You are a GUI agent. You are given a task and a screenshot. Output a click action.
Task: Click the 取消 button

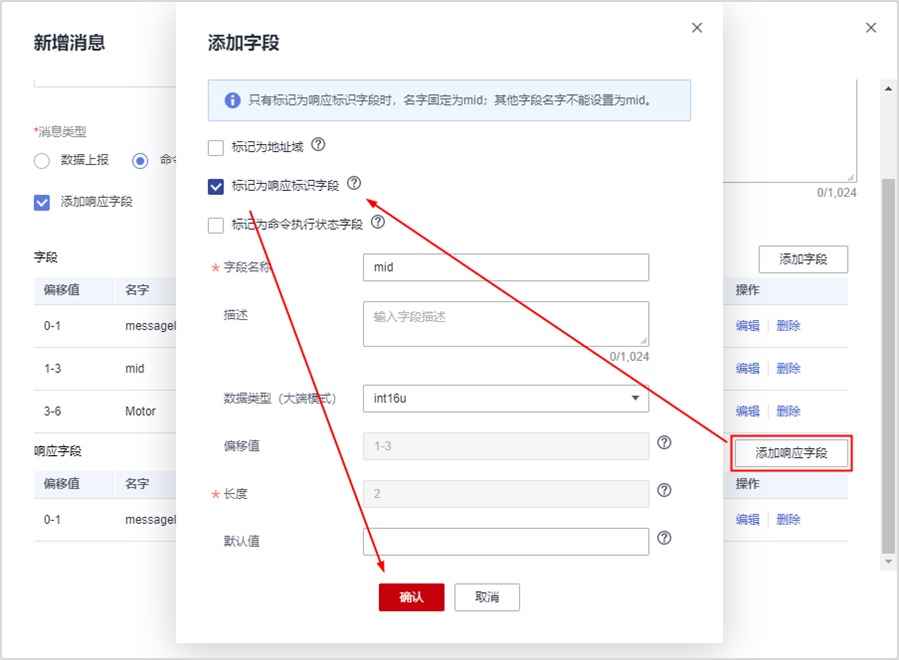point(486,597)
